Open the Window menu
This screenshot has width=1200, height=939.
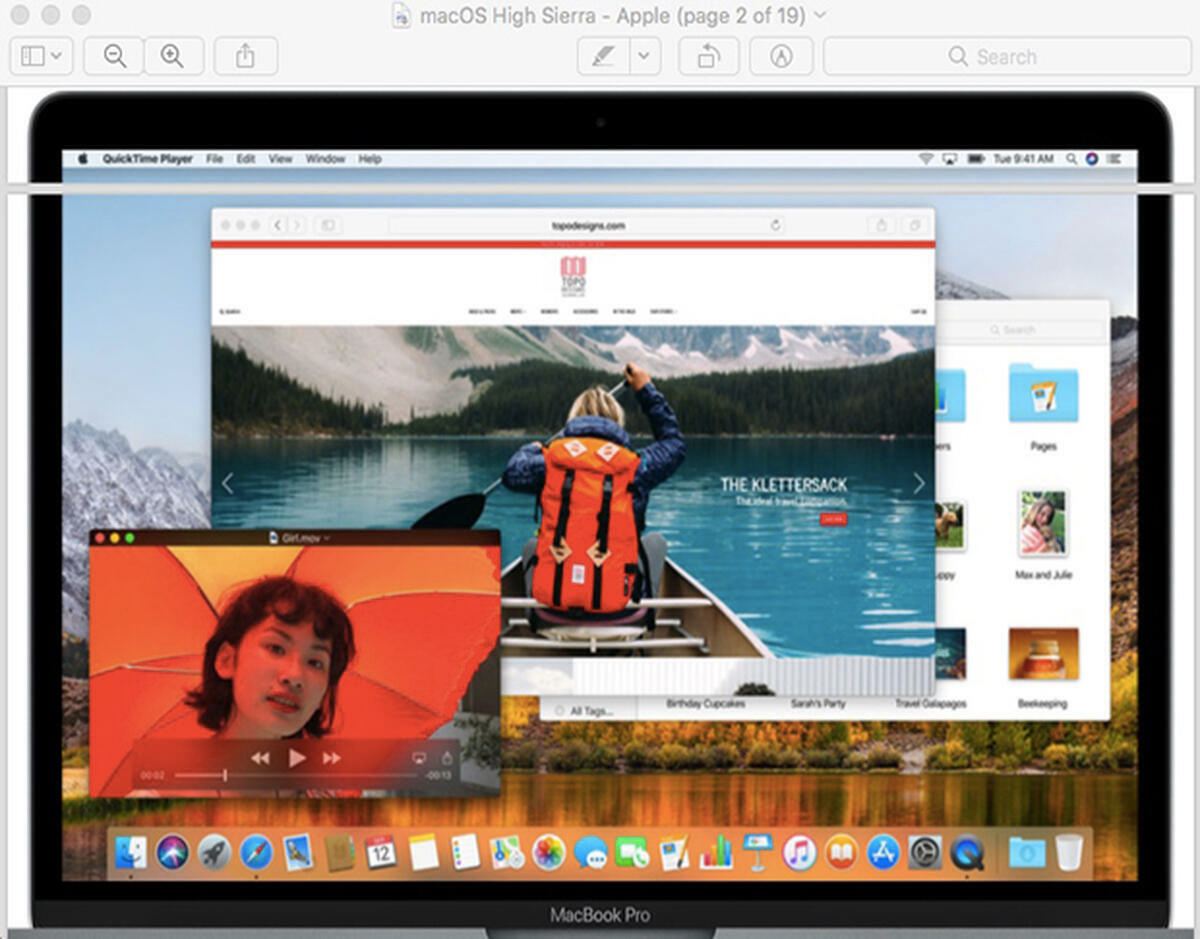click(325, 159)
